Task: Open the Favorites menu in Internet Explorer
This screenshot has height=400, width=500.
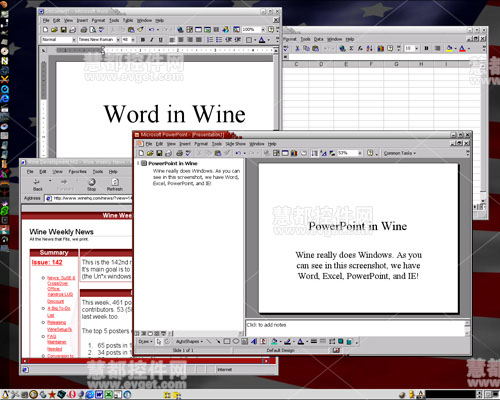Action: pyautogui.click(x=77, y=172)
